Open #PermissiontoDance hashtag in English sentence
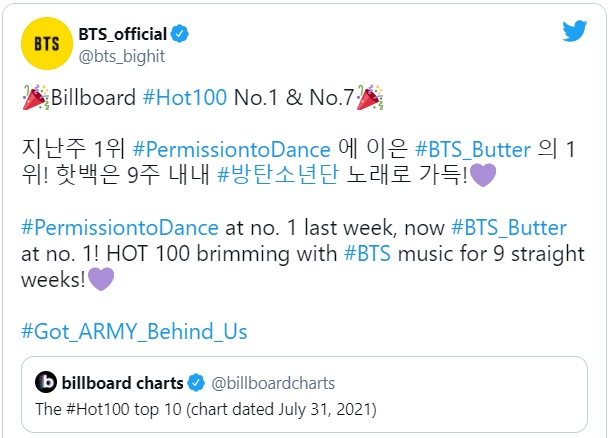Viewport: 610px width, 438px height. pos(120,228)
